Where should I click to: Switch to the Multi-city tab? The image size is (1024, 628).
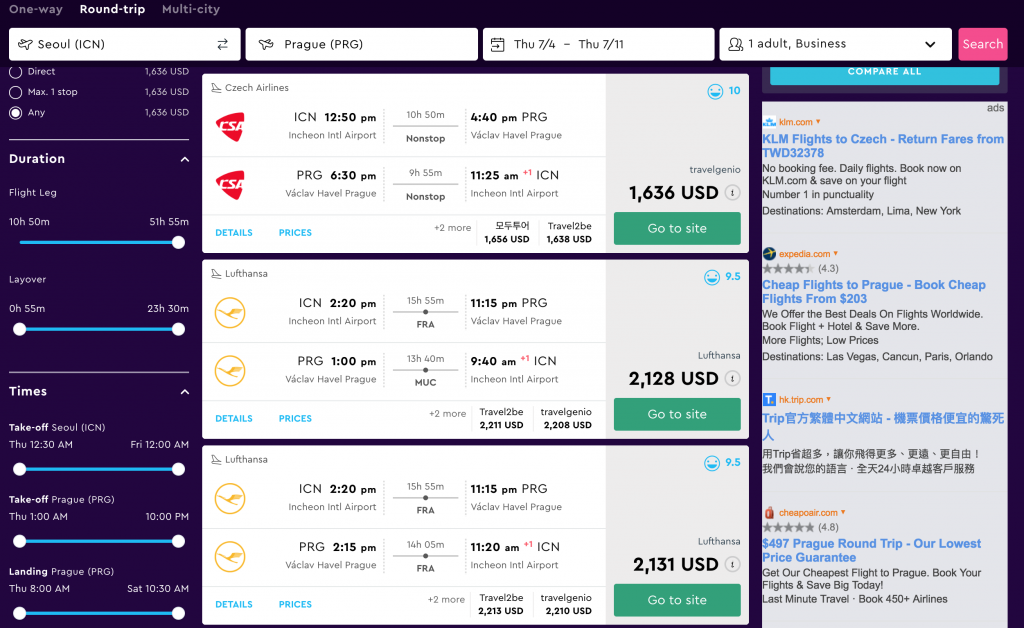point(191,9)
